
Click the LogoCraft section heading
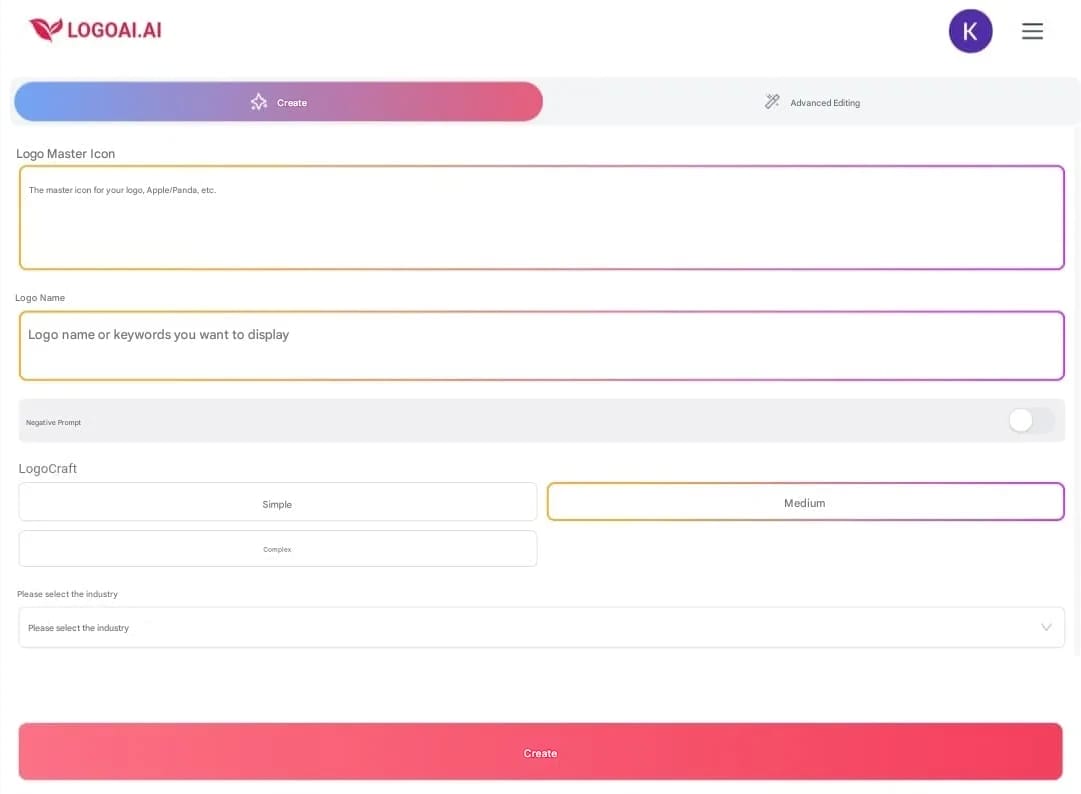tap(47, 468)
